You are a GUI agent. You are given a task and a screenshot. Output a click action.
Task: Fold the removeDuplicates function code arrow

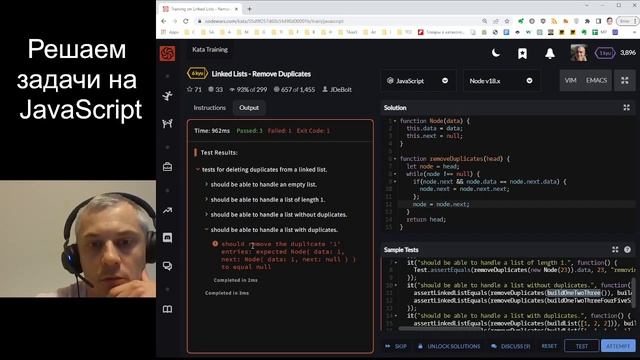tap(395, 159)
